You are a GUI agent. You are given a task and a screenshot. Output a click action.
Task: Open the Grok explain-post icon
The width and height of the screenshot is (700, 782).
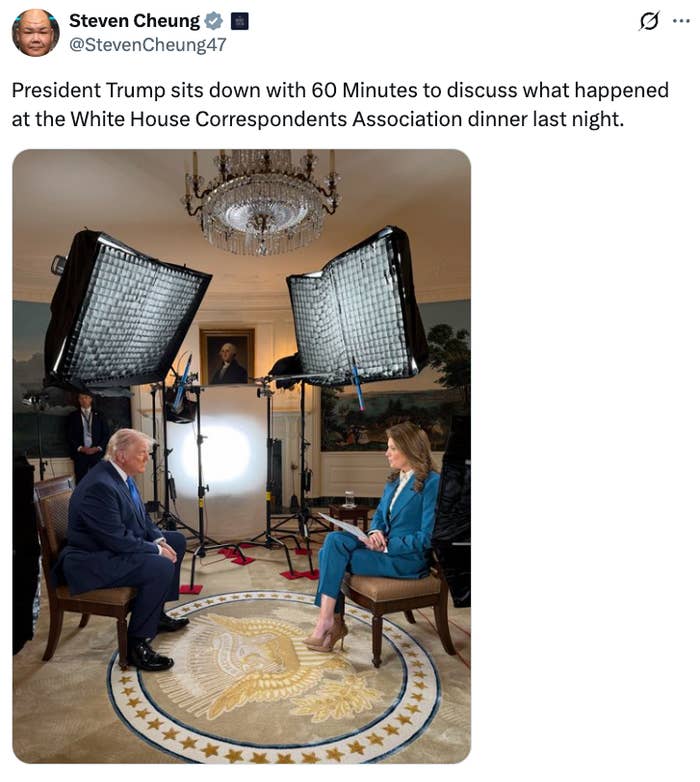point(649,21)
